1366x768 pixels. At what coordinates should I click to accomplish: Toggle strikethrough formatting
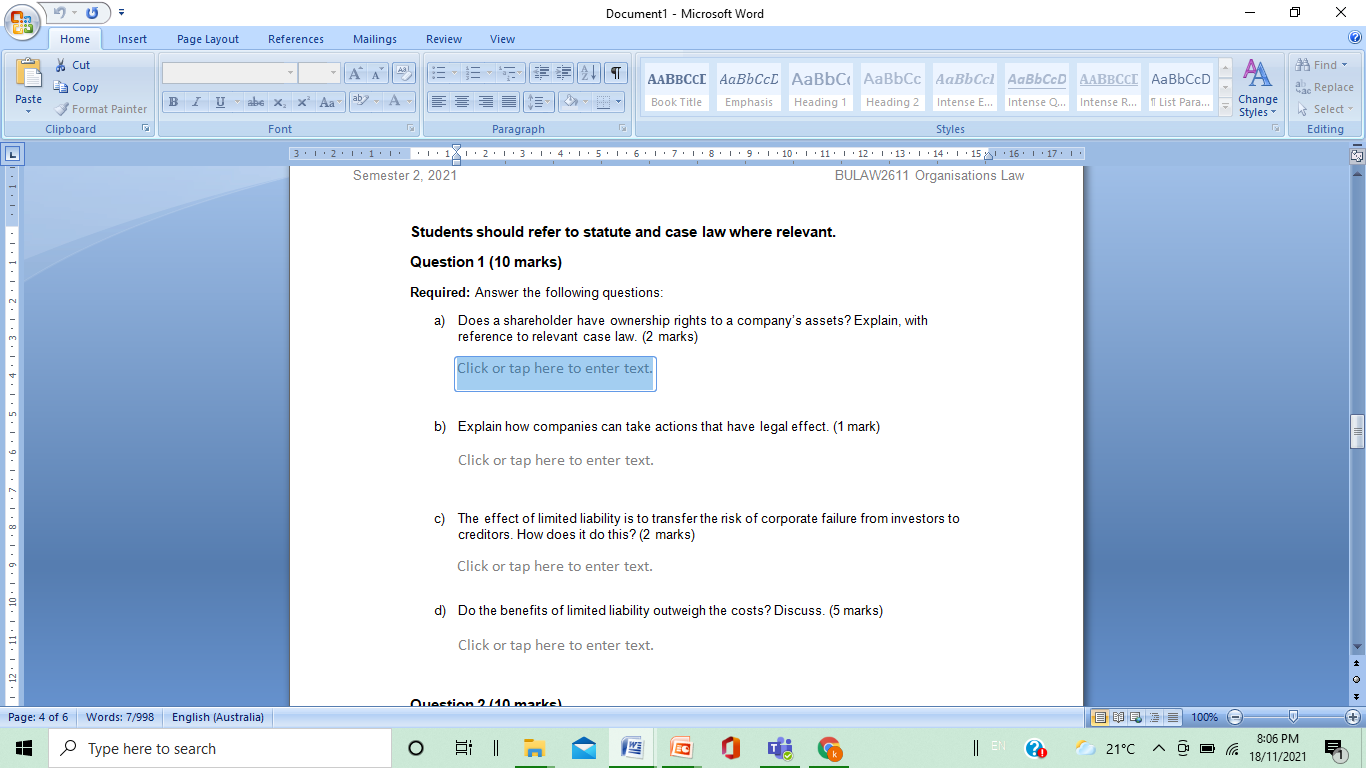tap(257, 102)
